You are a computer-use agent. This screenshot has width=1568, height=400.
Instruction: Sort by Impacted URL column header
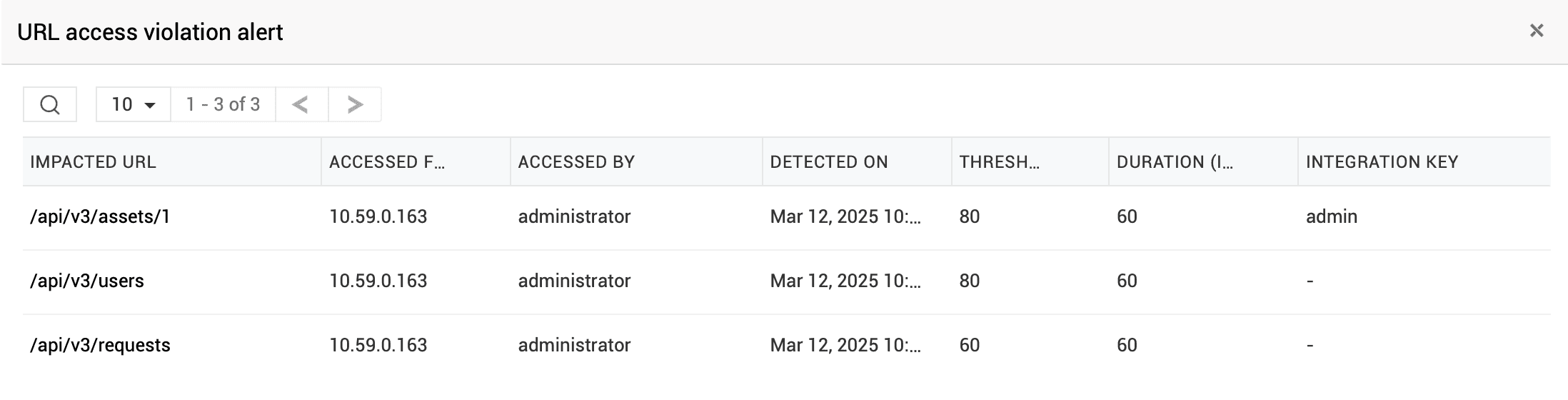[93, 162]
